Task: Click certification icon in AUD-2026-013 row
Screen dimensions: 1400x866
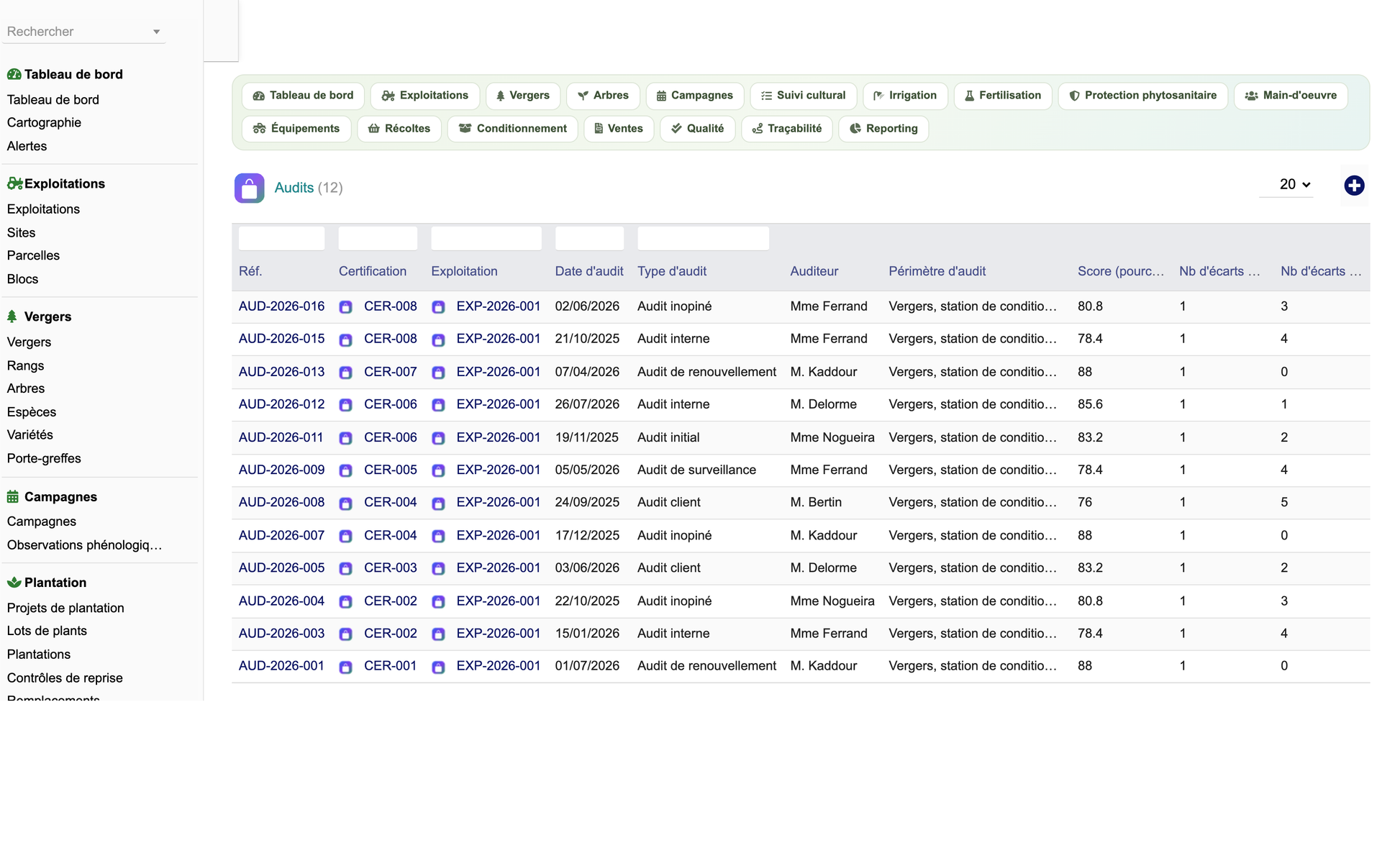Action: click(346, 373)
